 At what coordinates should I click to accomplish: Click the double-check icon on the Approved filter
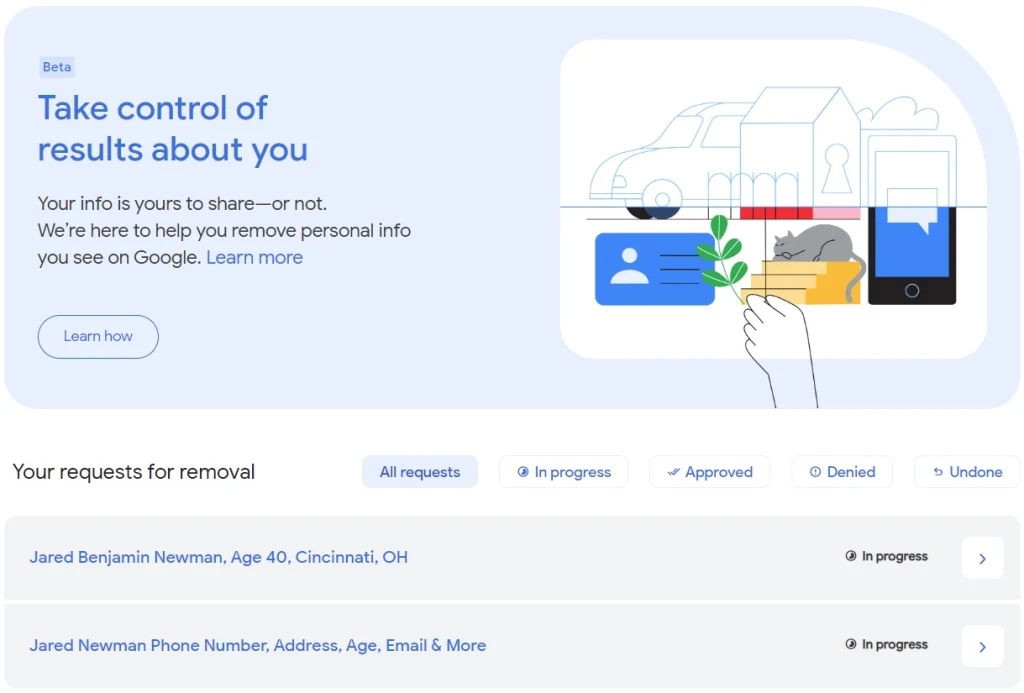point(673,472)
